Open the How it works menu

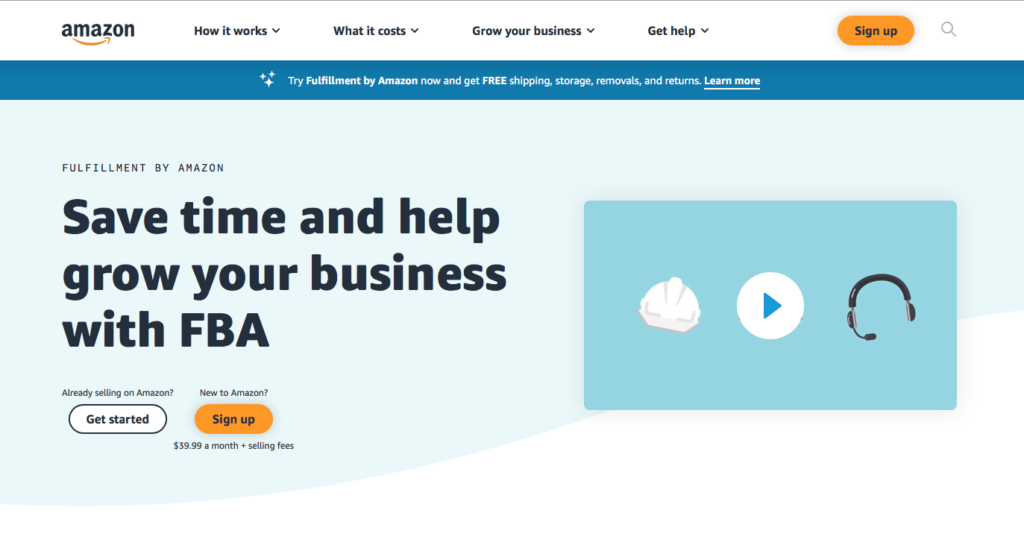[236, 31]
